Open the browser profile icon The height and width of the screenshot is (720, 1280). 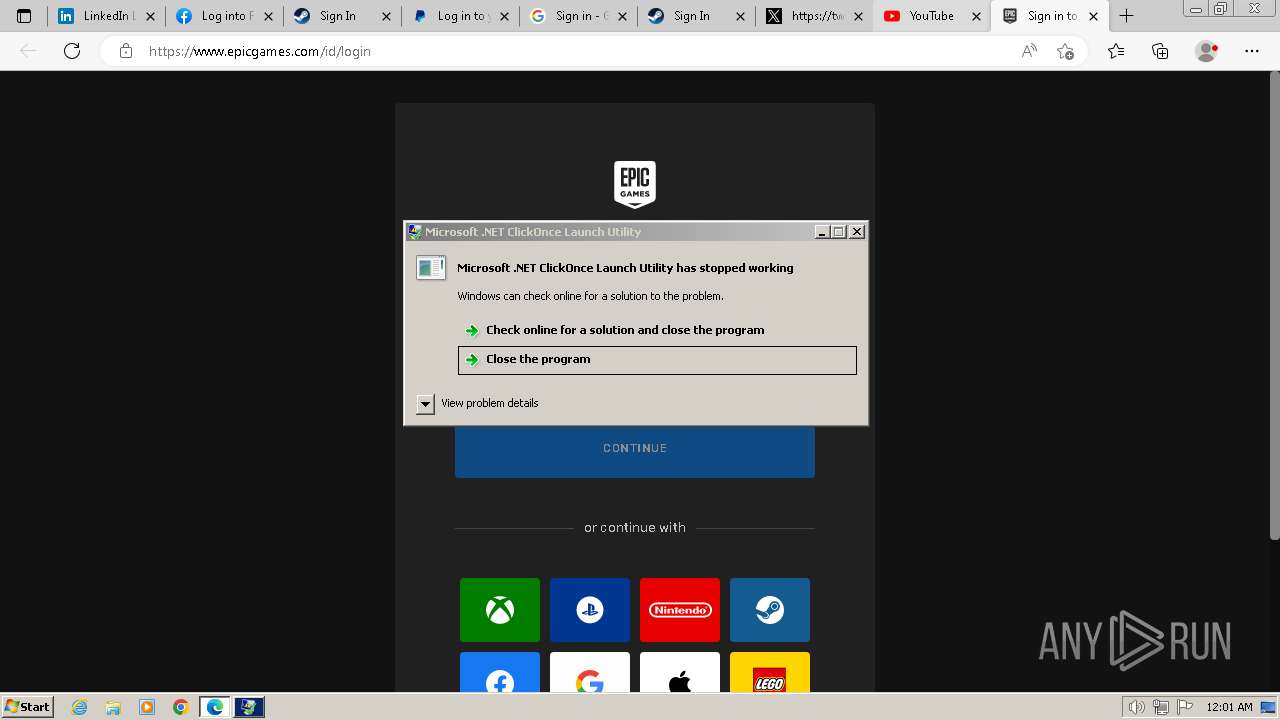[1206, 51]
